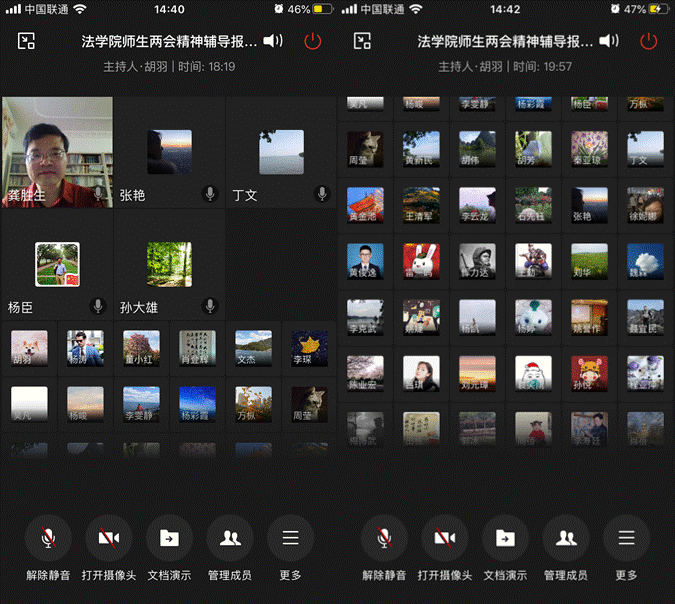Open 文档演示 document sharing on left phone
Screen dimensions: 675x604
pyautogui.click(x=169, y=538)
